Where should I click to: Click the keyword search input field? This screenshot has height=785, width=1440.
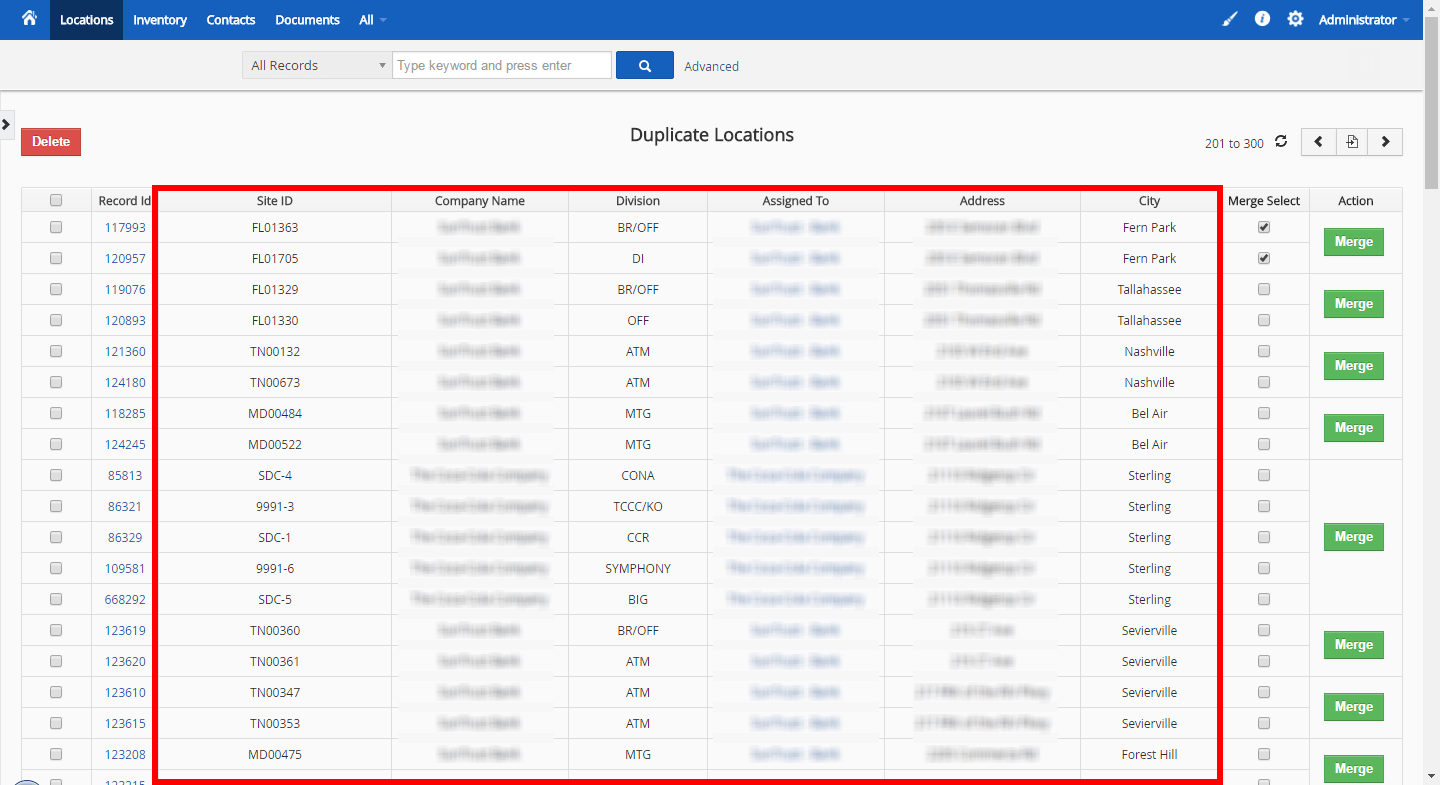[x=501, y=64]
